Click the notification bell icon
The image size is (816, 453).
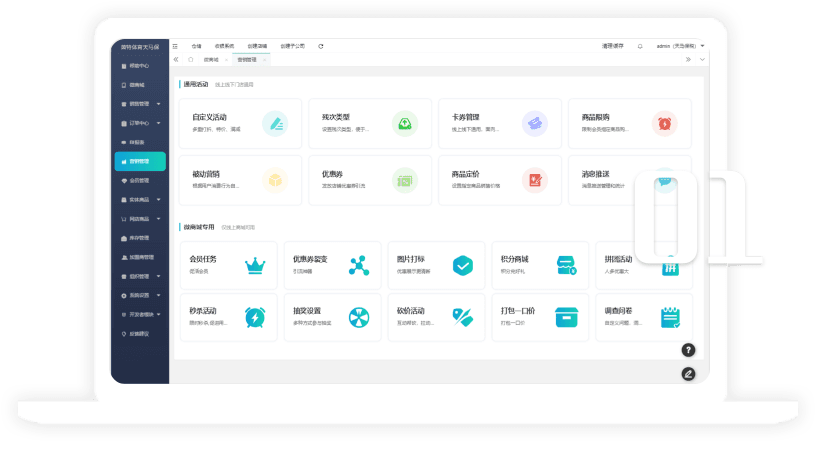[640, 46]
